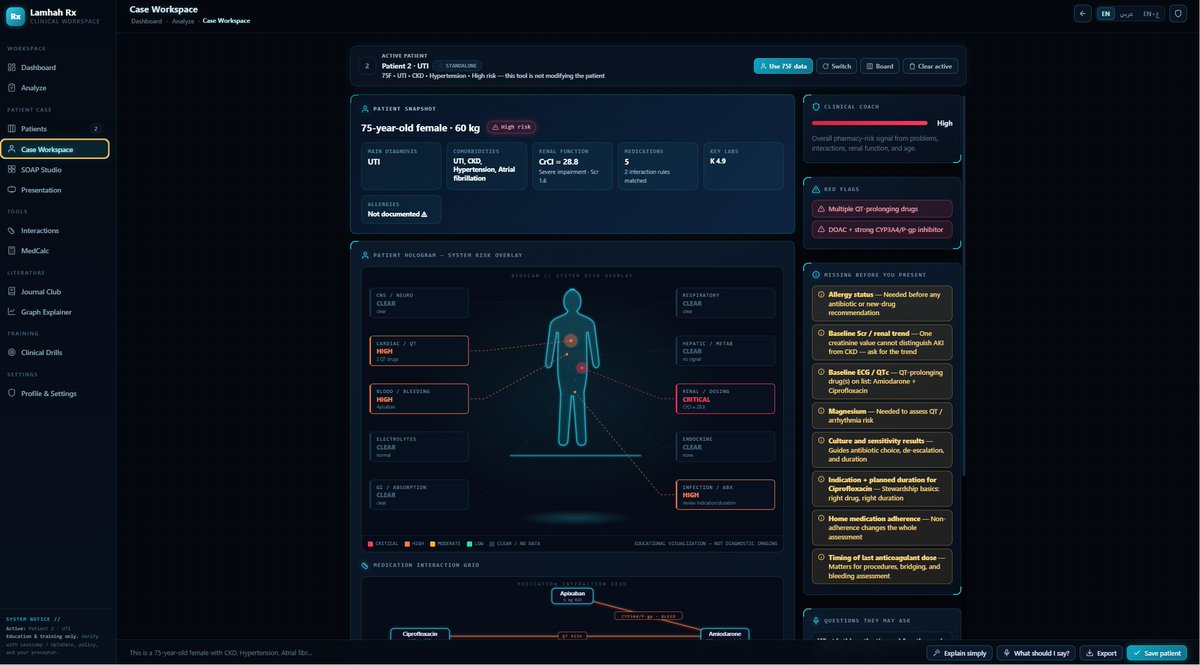This screenshot has height=665, width=1200.
Task: Open Journal Club in sidebar
Action: (55, 291)
